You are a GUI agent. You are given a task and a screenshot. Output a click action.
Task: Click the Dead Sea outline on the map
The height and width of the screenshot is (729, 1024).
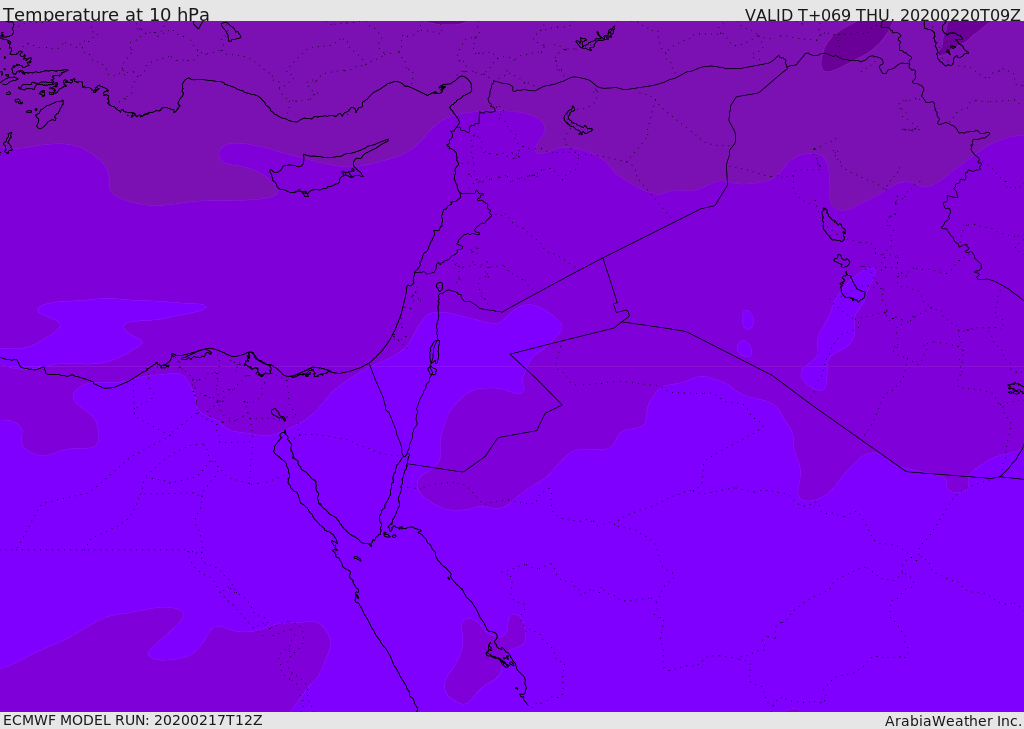(434, 353)
